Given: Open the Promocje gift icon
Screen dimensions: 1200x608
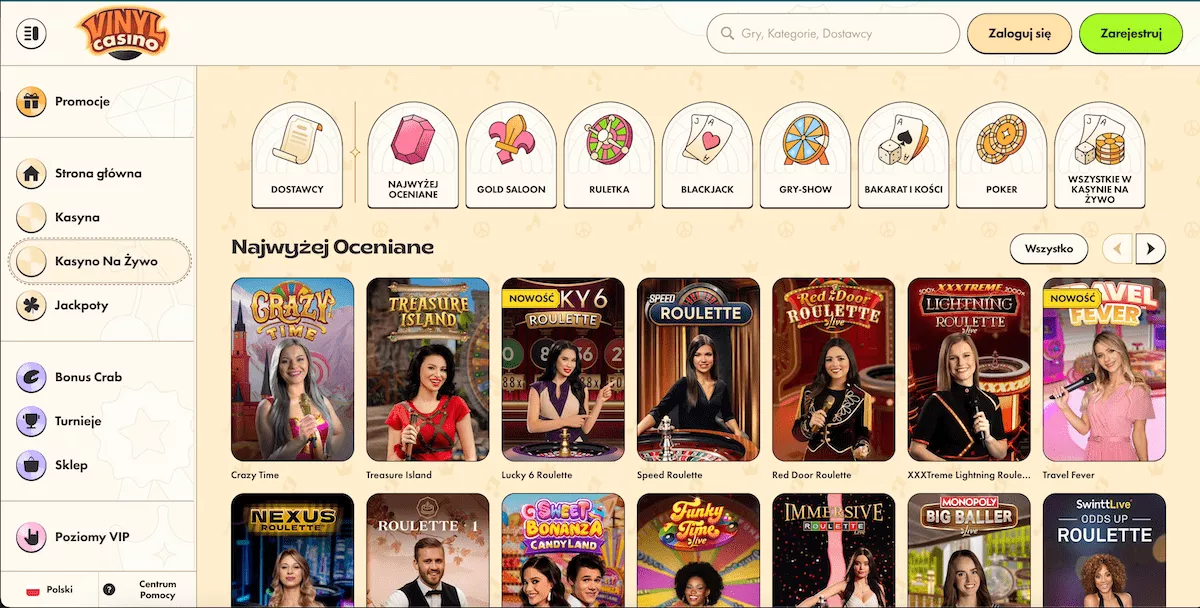Looking at the screenshot, I should [32, 101].
